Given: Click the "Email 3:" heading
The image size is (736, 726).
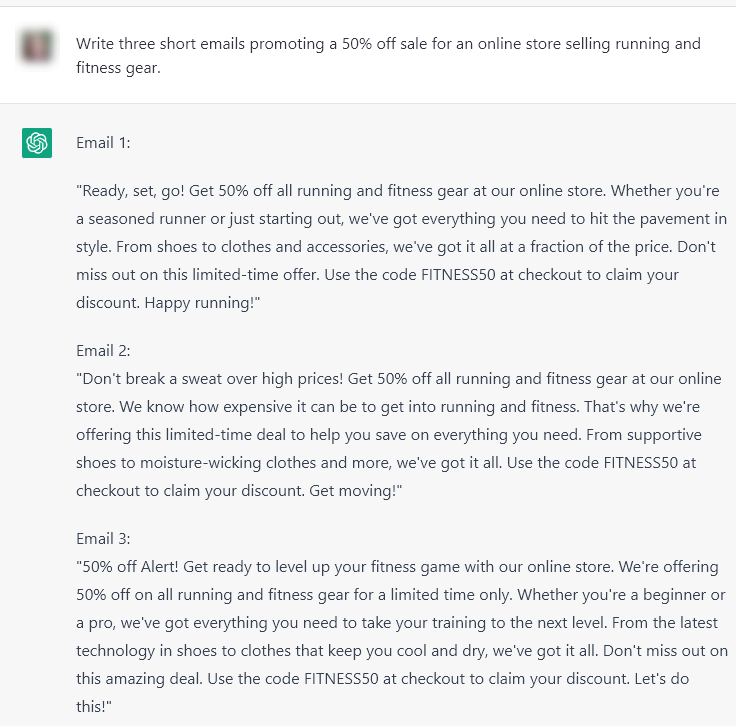Looking at the screenshot, I should 103,538.
